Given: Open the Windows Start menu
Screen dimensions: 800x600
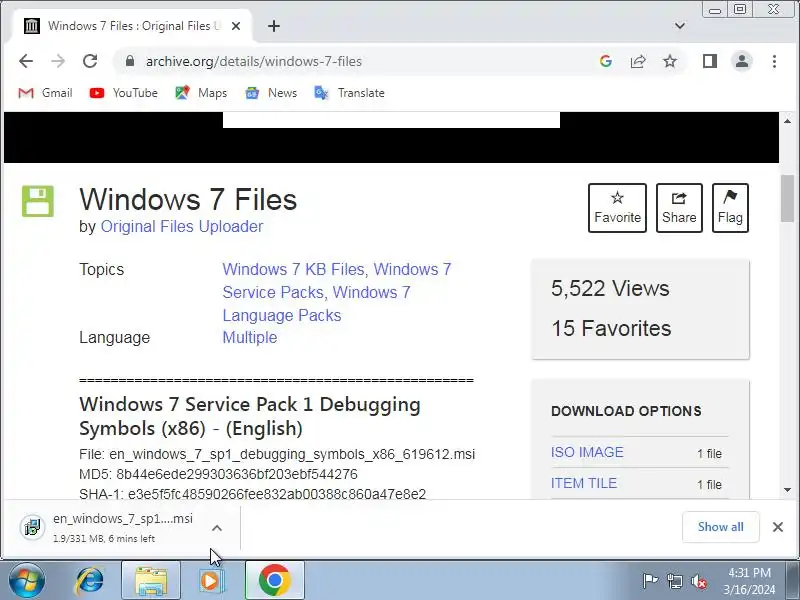Looking at the screenshot, I should (x=26, y=581).
